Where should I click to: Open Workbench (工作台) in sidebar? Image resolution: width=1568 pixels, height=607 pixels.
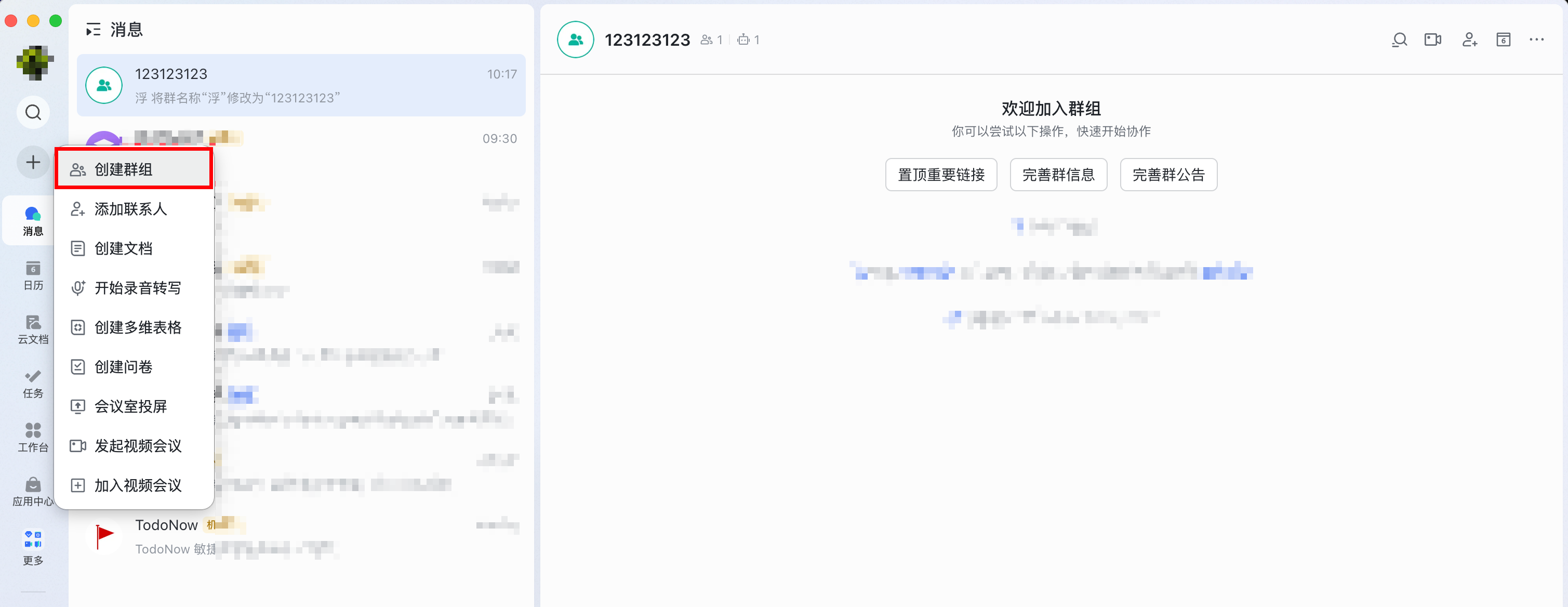[33, 437]
